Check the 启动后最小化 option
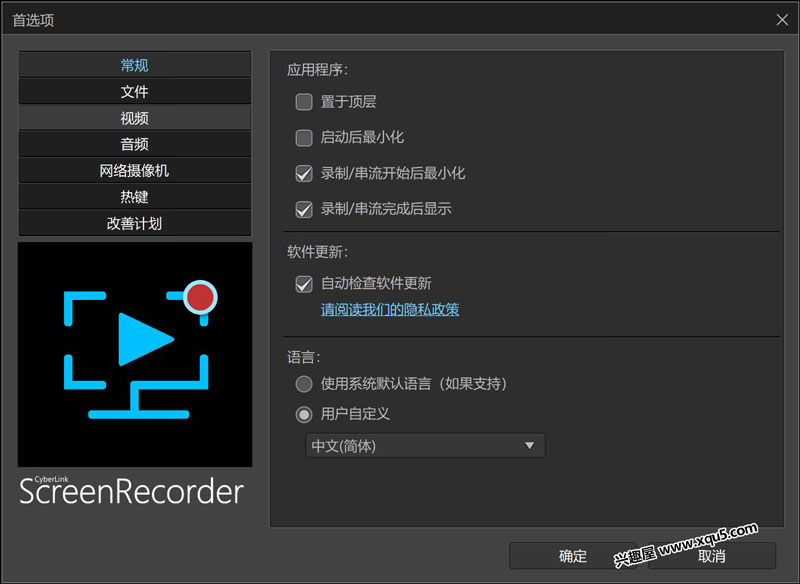This screenshot has height=584, width=800. 304,137
